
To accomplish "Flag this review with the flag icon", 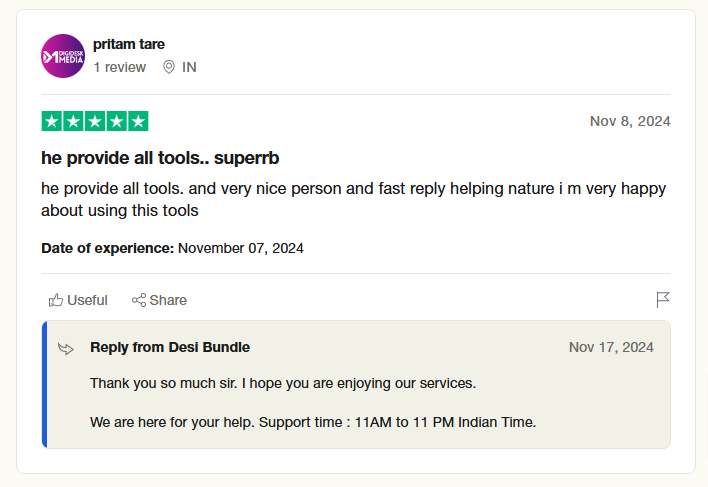I will (663, 300).
